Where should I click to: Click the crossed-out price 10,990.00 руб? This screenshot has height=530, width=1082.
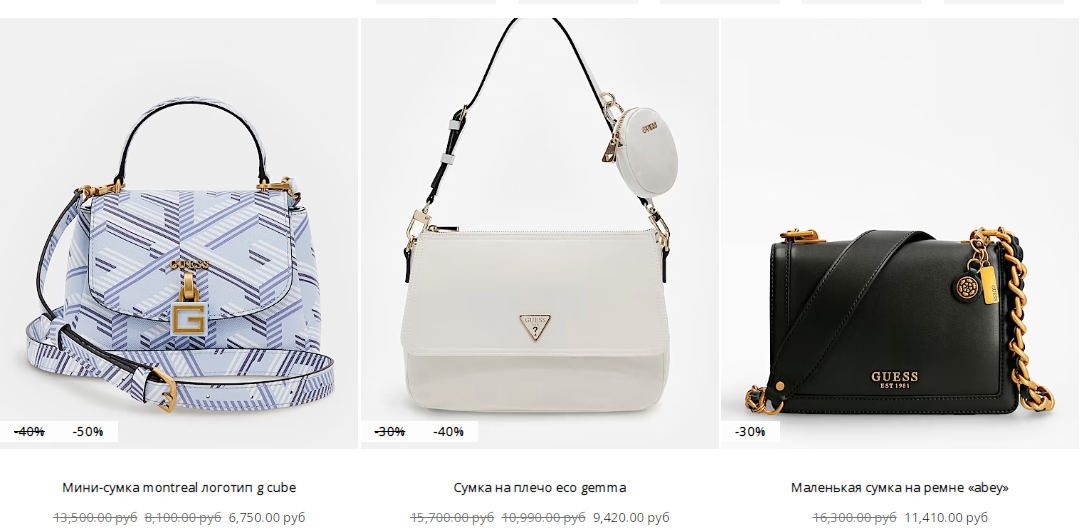pos(543,517)
